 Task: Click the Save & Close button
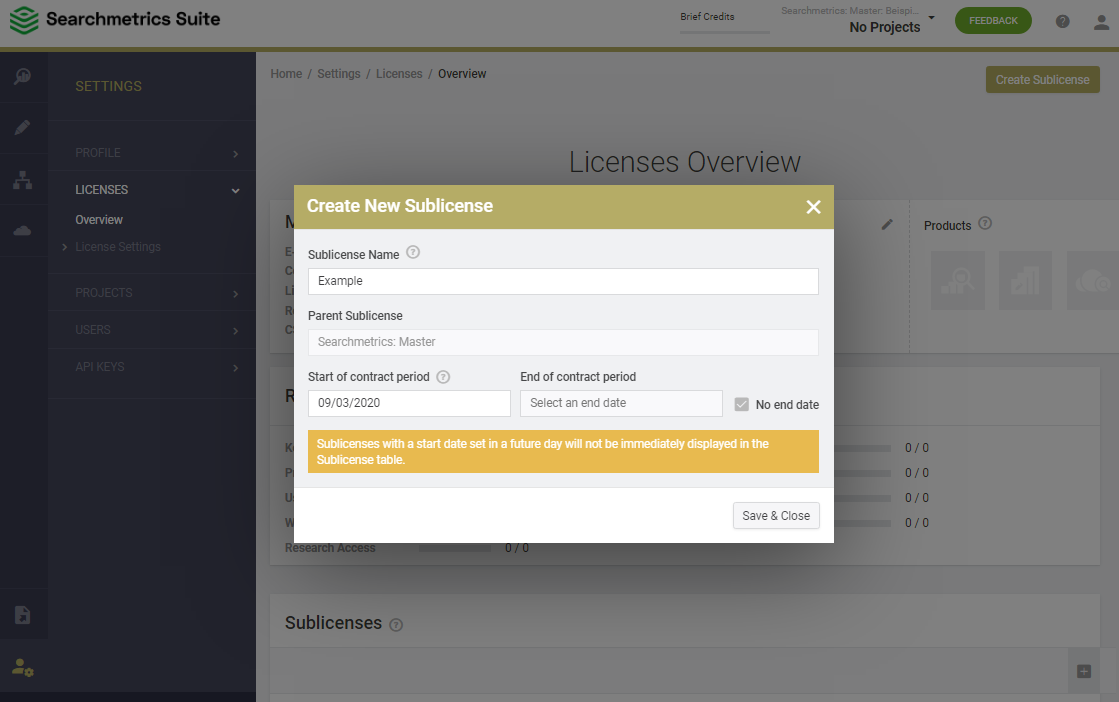pyautogui.click(x=776, y=516)
